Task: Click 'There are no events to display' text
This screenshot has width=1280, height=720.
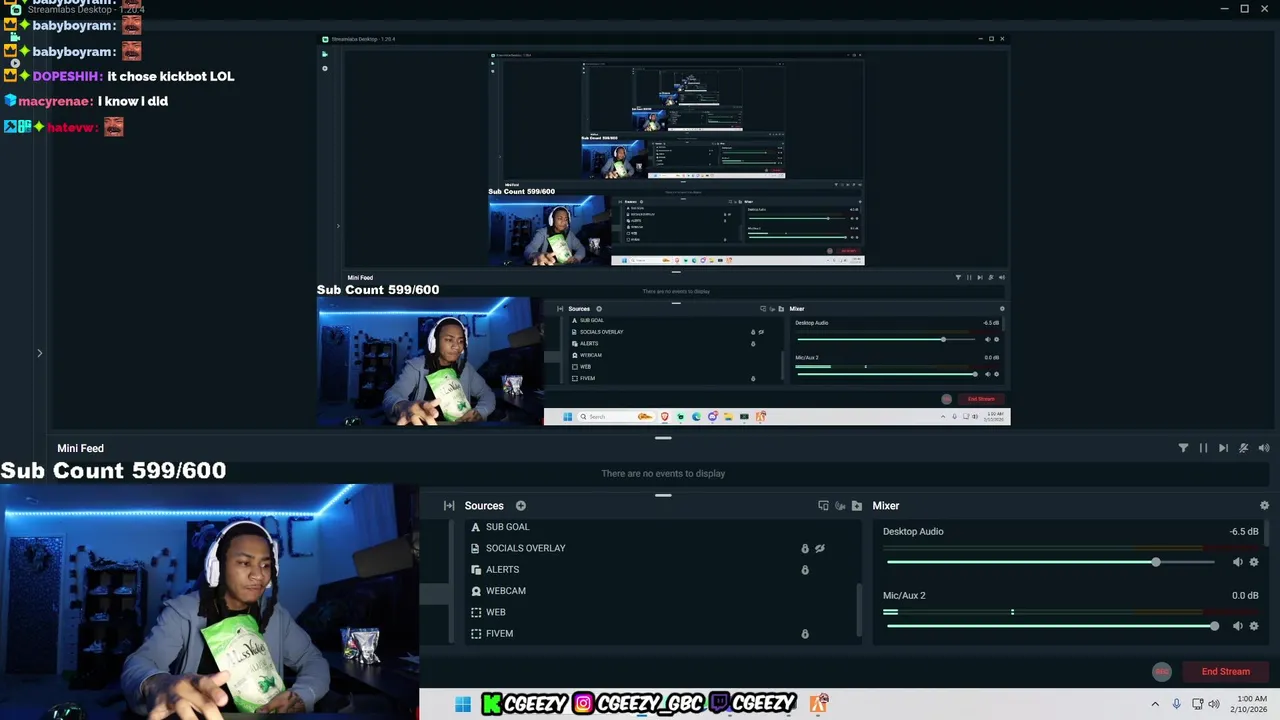Action: pyautogui.click(x=663, y=474)
